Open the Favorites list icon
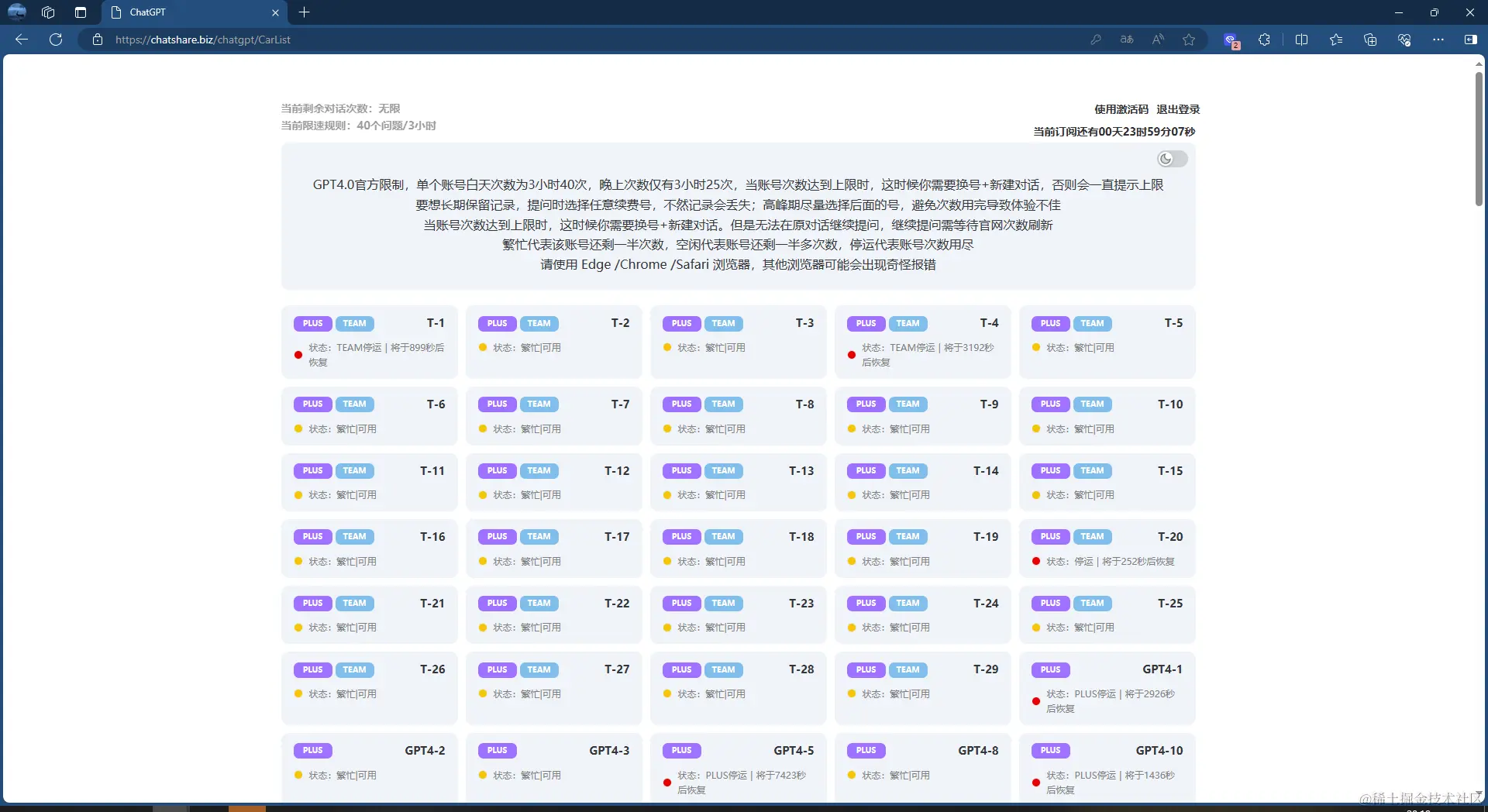 click(x=1336, y=40)
